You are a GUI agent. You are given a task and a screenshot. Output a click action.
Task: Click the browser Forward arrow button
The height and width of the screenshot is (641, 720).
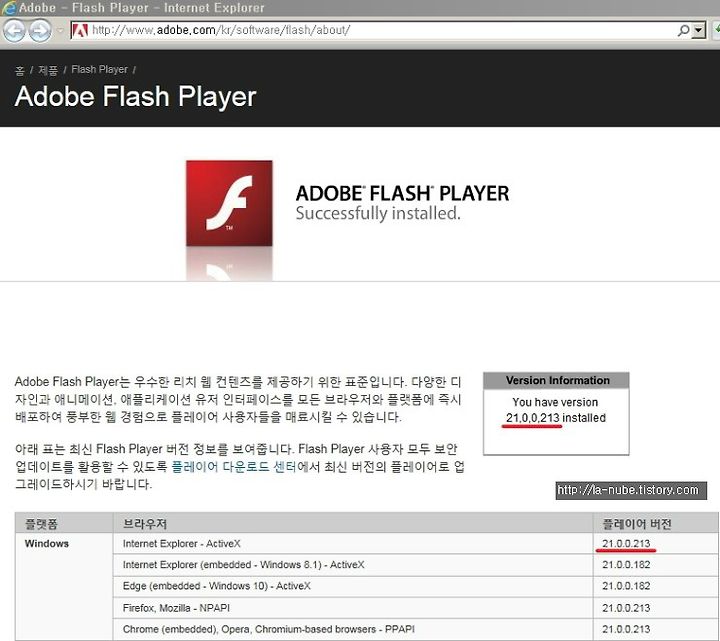pyautogui.click(x=40, y=31)
